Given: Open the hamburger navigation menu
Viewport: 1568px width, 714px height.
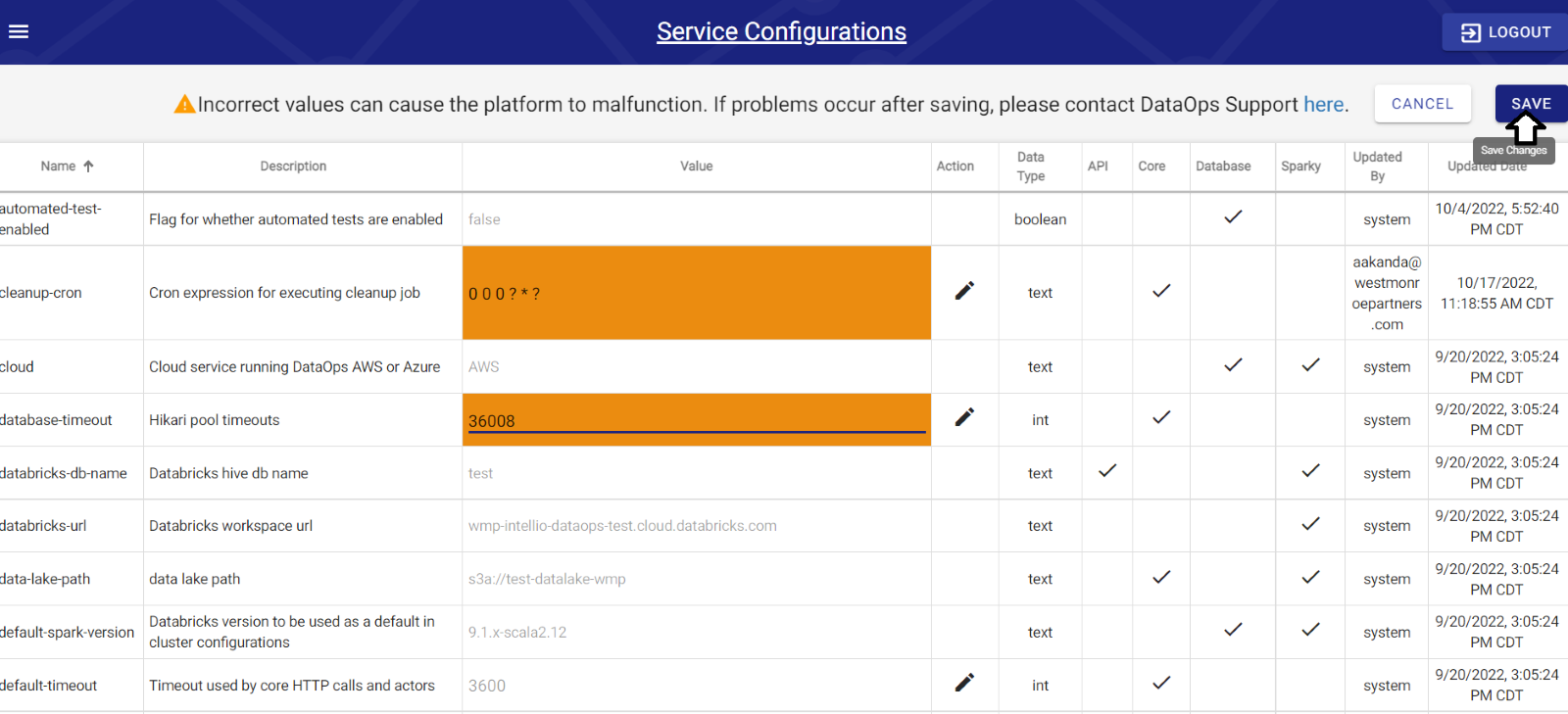Looking at the screenshot, I should [19, 31].
